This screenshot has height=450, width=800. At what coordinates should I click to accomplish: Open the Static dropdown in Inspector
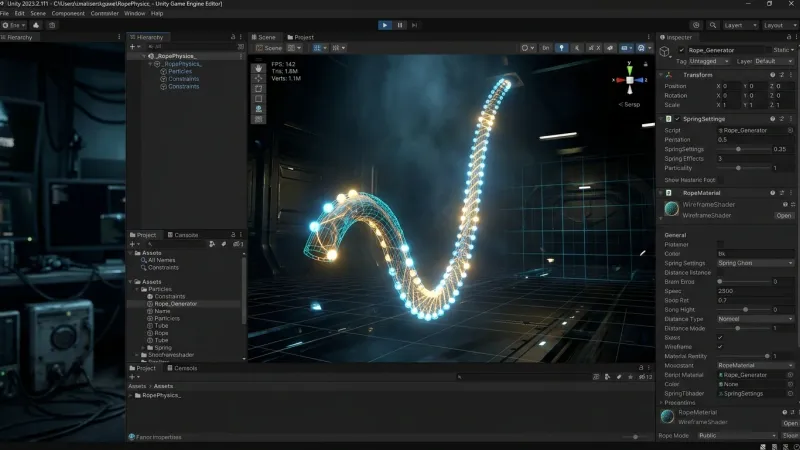[783, 50]
